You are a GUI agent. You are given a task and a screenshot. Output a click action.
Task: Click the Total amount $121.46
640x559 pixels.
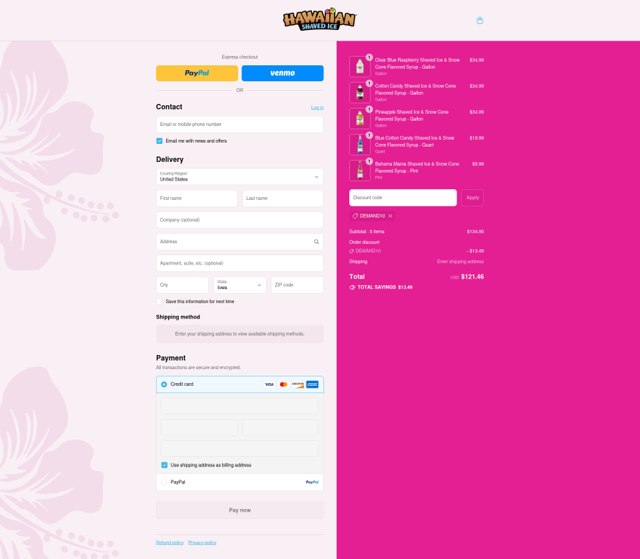[x=472, y=277]
